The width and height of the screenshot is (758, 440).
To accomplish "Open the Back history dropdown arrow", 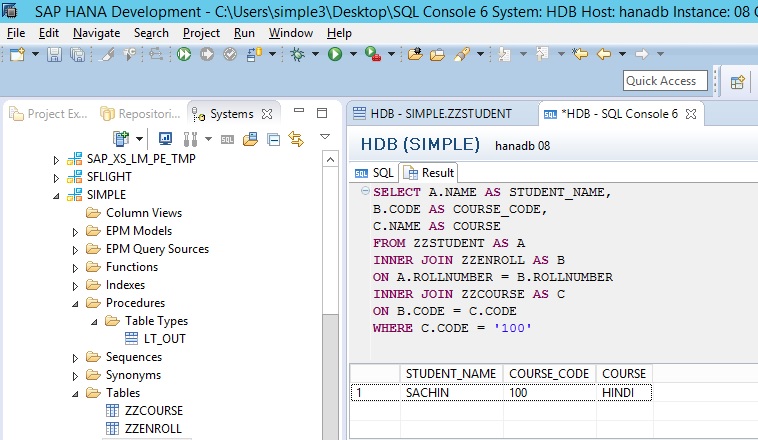I will 623,54.
